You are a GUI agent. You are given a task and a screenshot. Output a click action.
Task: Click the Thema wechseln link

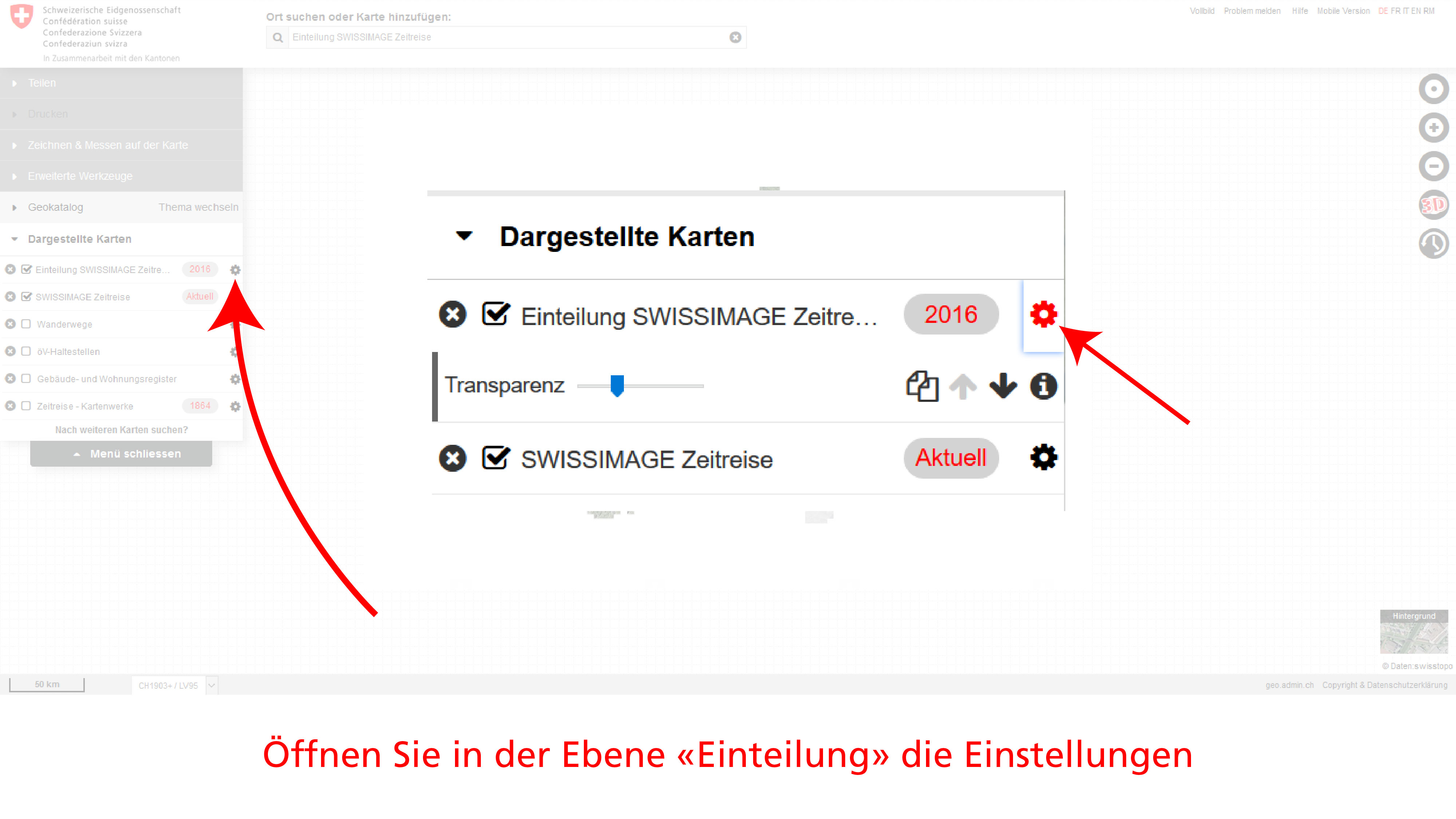198,207
